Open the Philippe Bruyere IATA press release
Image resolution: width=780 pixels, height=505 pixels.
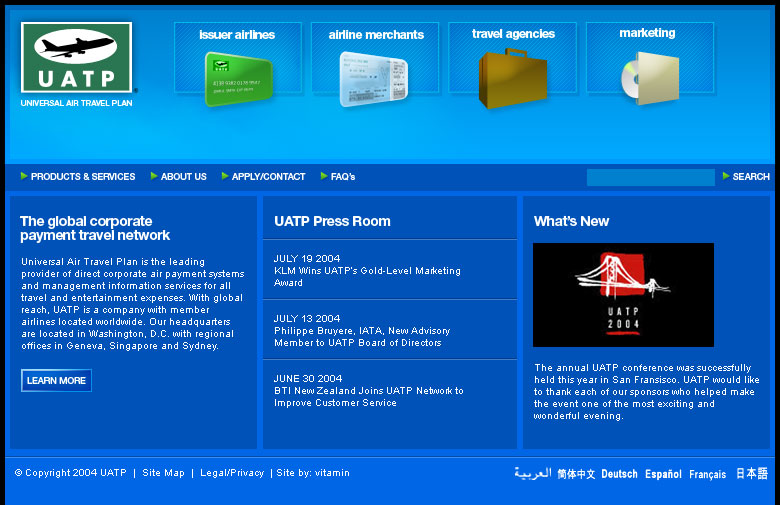click(362, 336)
